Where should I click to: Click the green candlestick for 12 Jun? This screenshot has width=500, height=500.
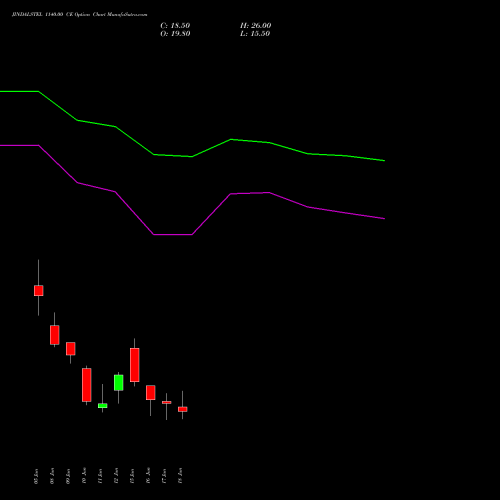click(x=119, y=383)
